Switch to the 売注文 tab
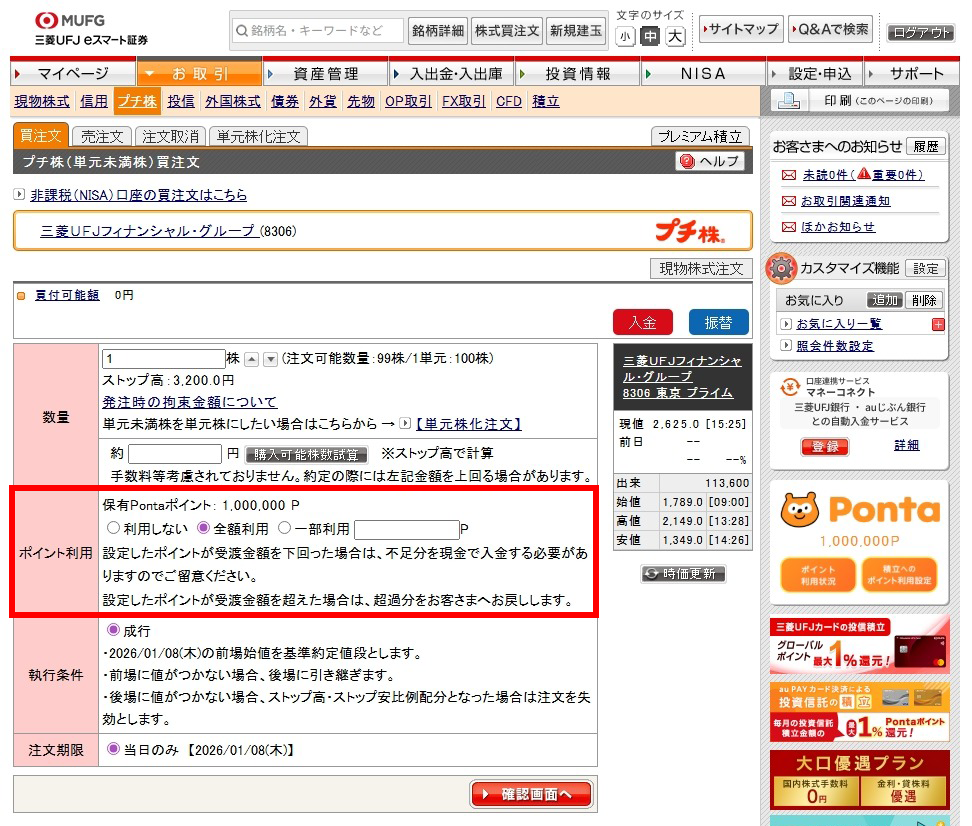This screenshot has height=826, width=972. tap(102, 137)
